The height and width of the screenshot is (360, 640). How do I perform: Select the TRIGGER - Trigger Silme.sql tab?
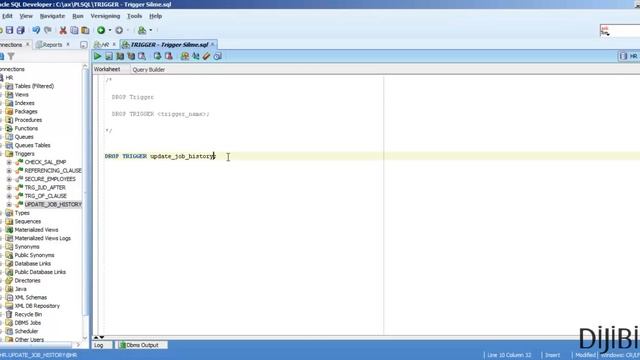click(x=169, y=44)
